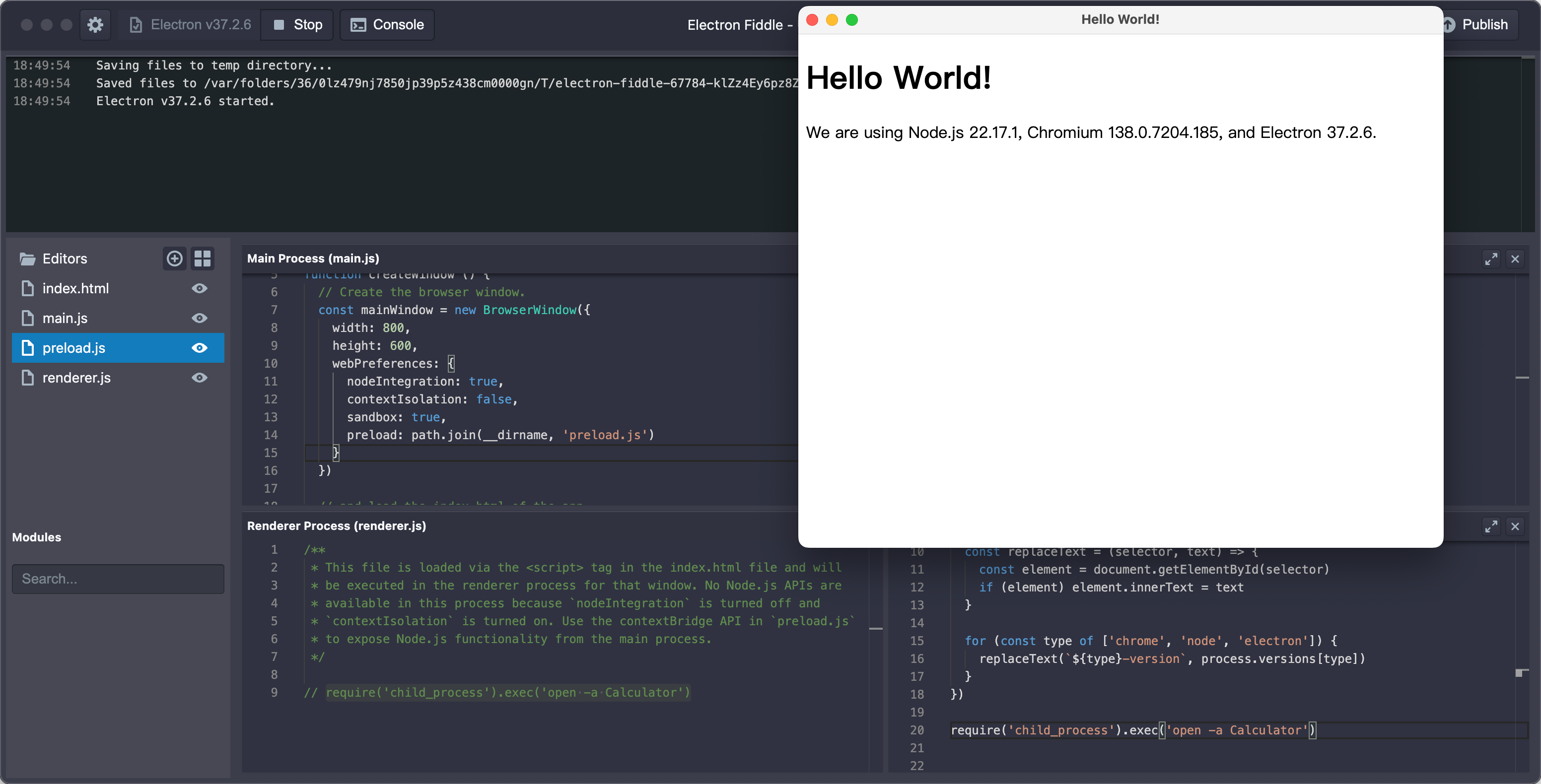Click line 9 height: 600
This screenshot has width=1541, height=784.
click(x=374, y=346)
